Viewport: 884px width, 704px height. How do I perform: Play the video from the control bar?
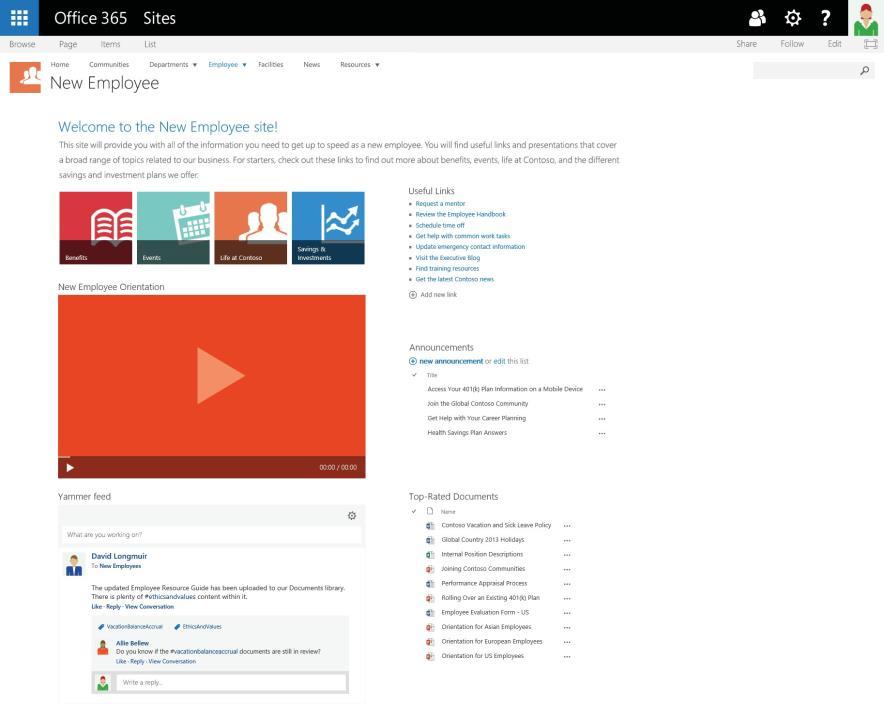[x=70, y=468]
